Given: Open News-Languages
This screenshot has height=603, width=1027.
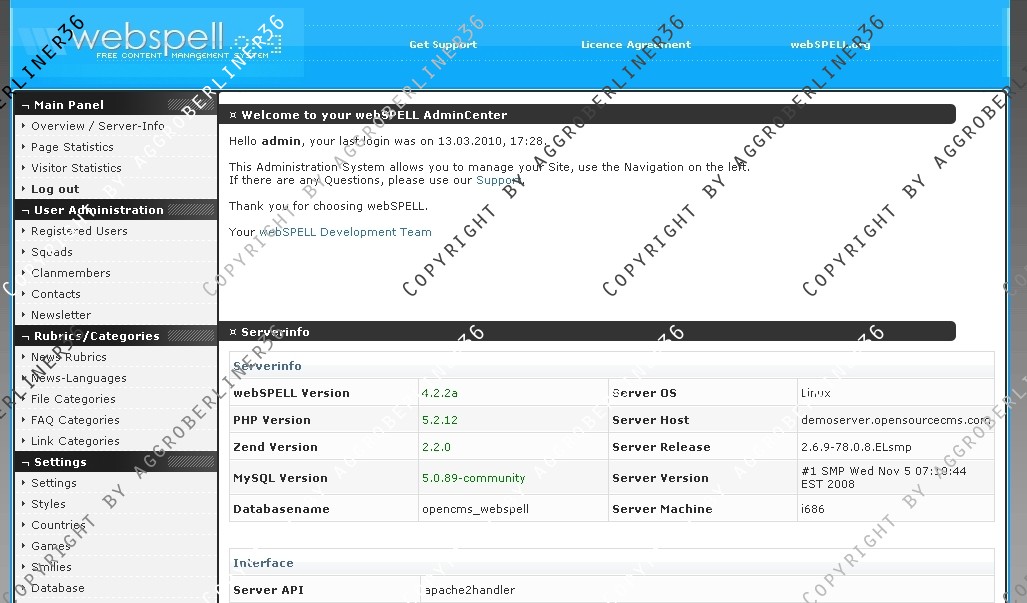Looking at the screenshot, I should coord(79,378).
